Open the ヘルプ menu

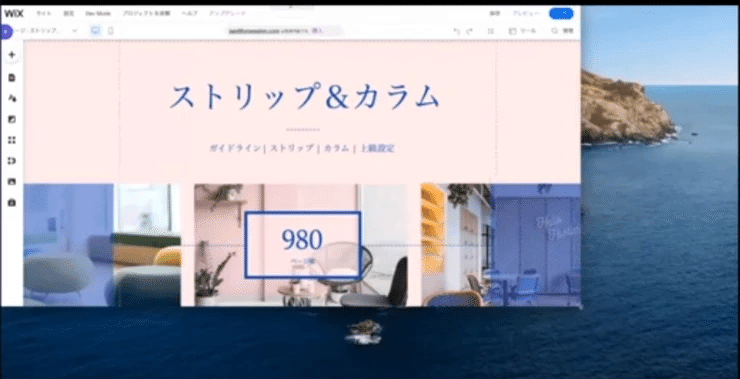point(190,13)
